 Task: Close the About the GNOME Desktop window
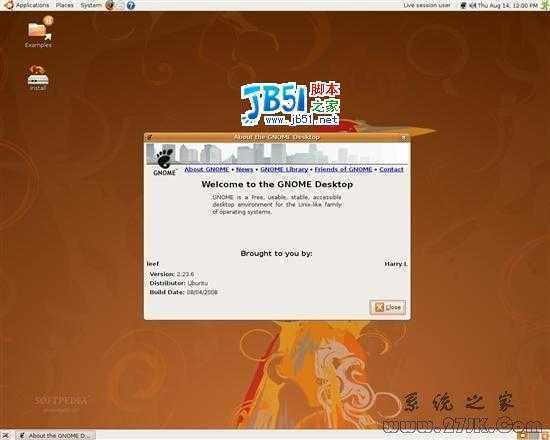[x=403, y=138]
